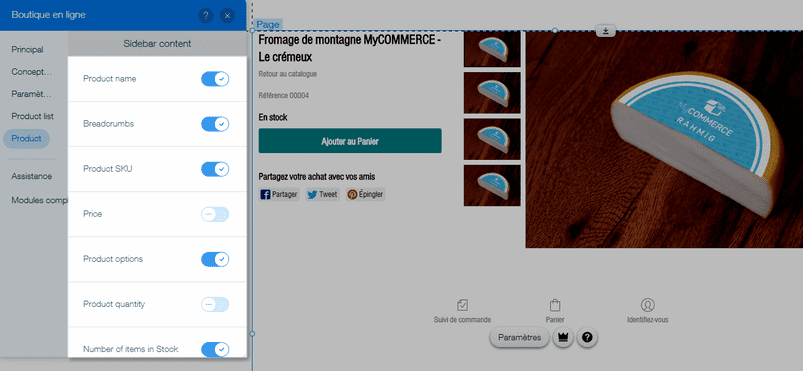Viewport: 803px width, 371px height.
Task: Click the large cheese product image
Action: coord(664,139)
